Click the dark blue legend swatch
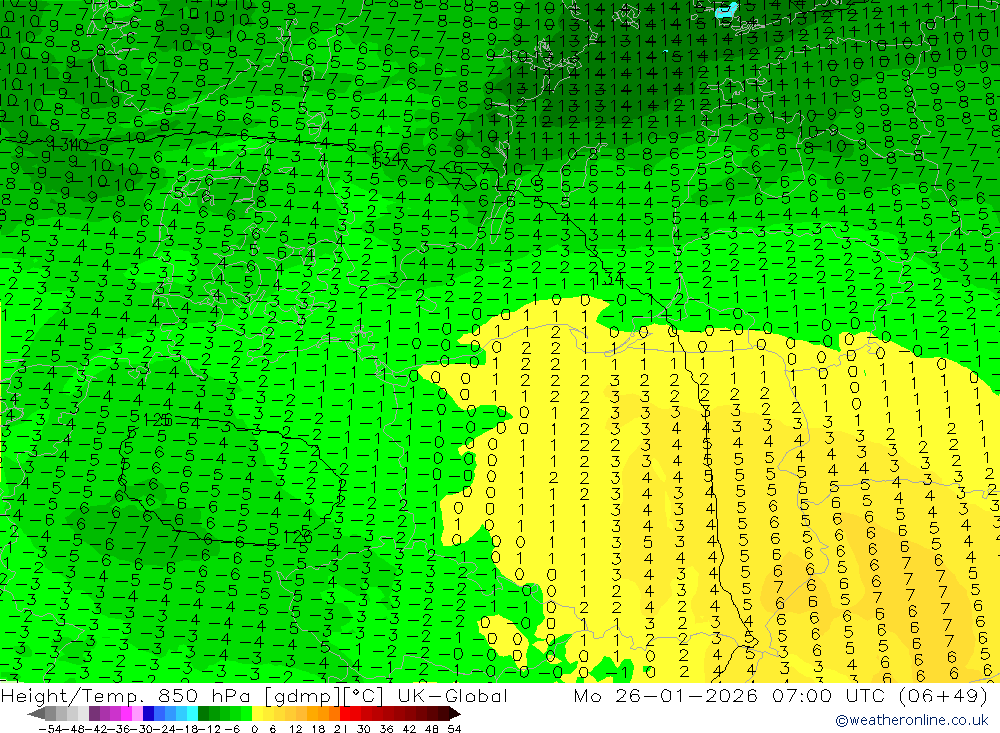Image resolution: width=1000 pixels, height=733 pixels. [148, 714]
